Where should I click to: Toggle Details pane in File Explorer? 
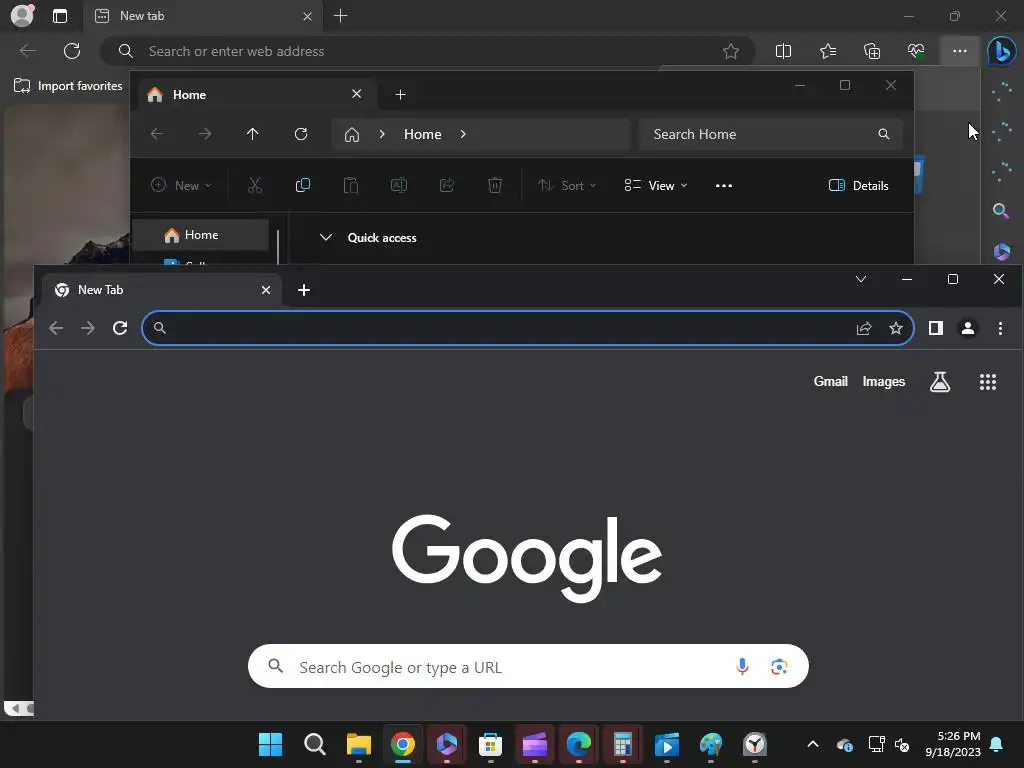tap(858, 185)
